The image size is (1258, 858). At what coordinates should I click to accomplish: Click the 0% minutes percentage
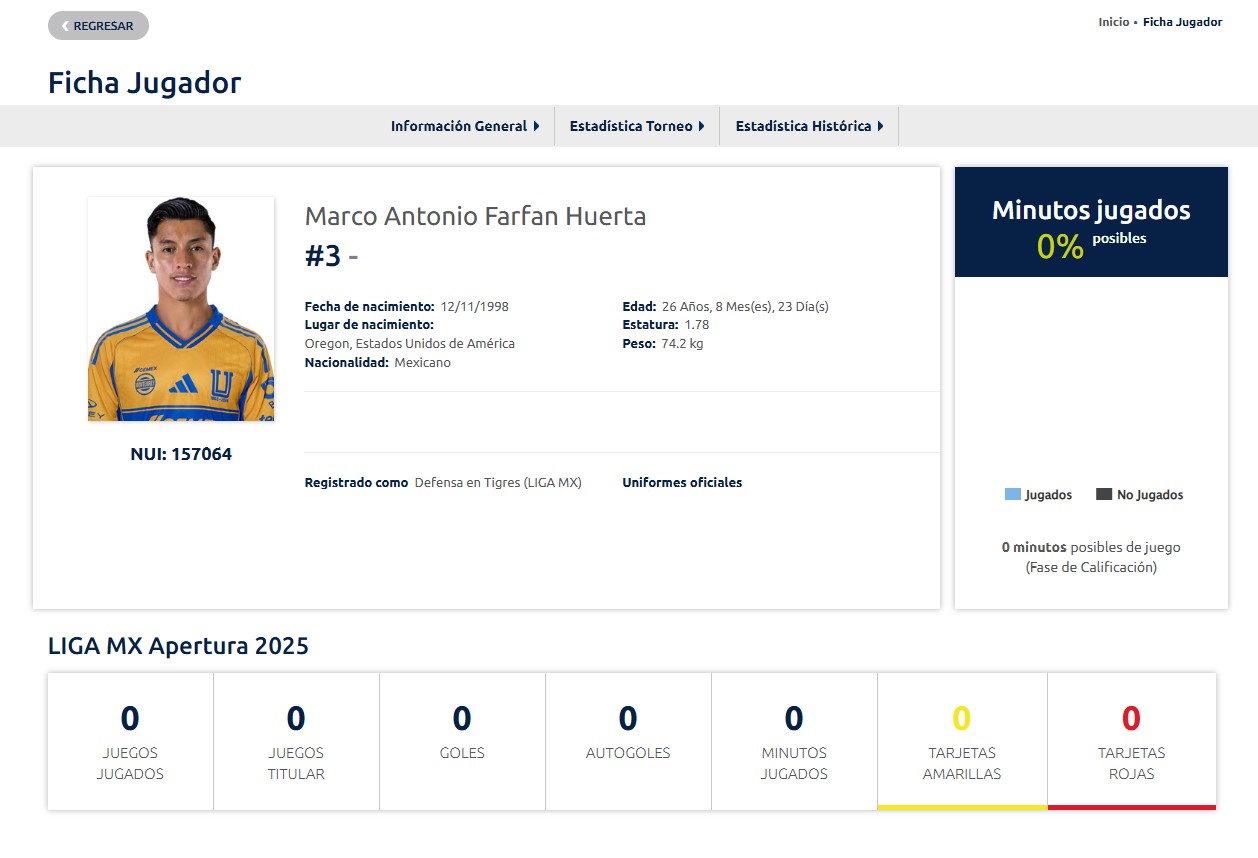click(1060, 247)
